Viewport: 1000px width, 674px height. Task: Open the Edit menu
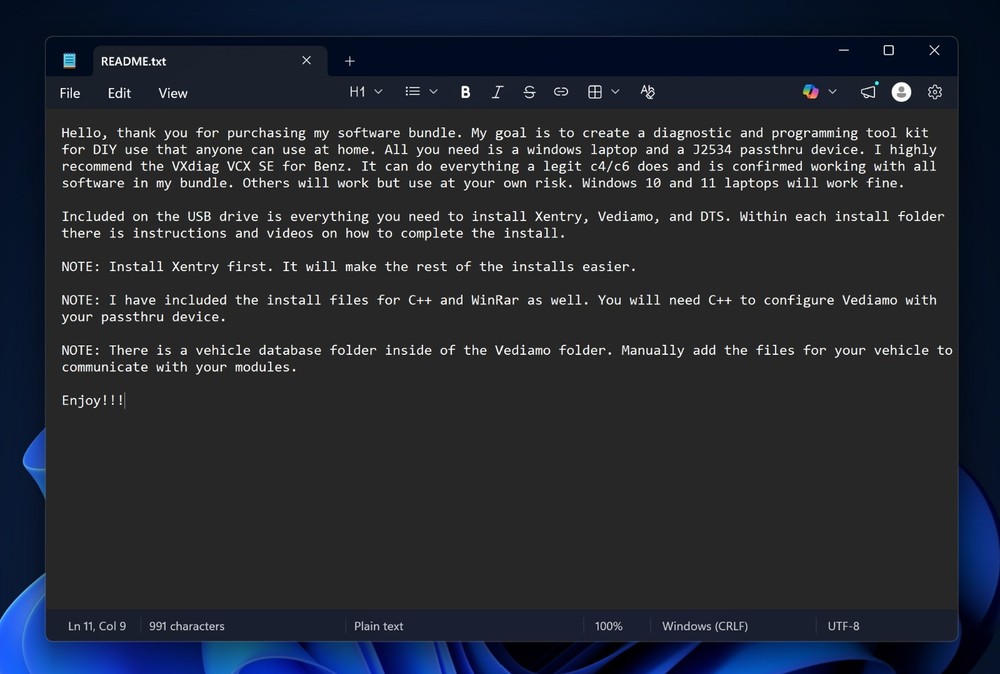click(119, 93)
